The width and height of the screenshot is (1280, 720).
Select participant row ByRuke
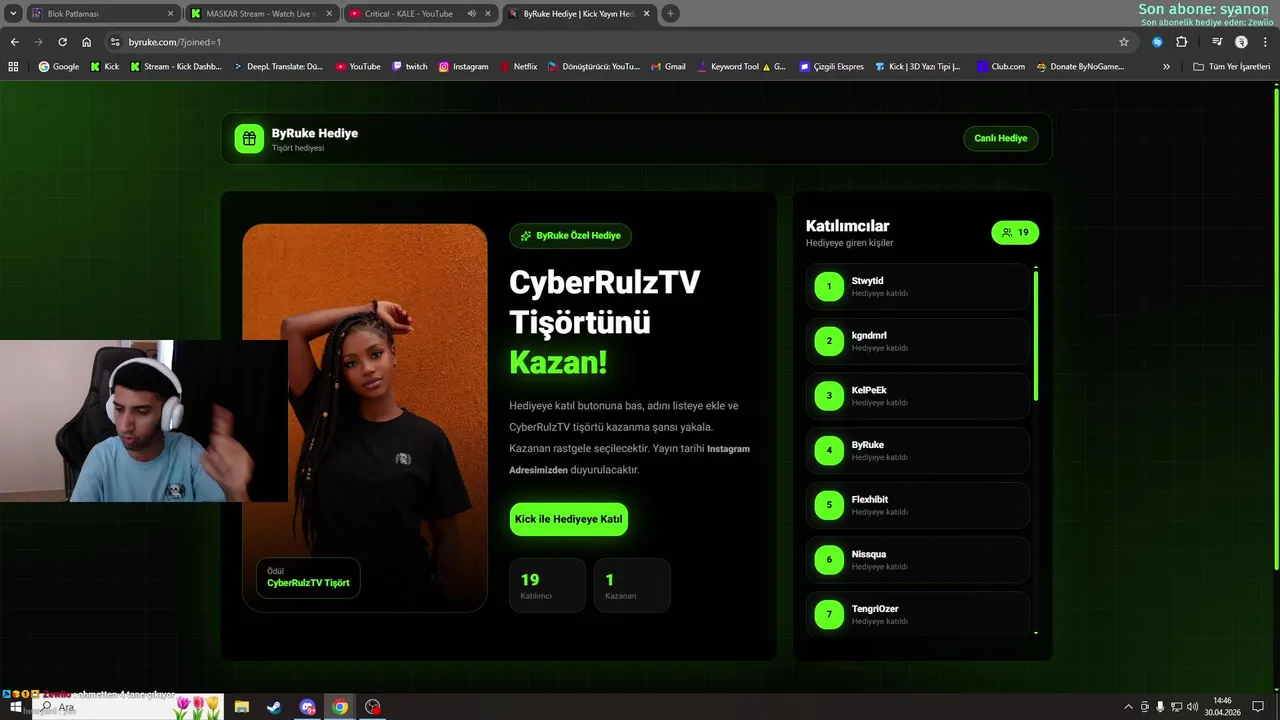[917, 451]
